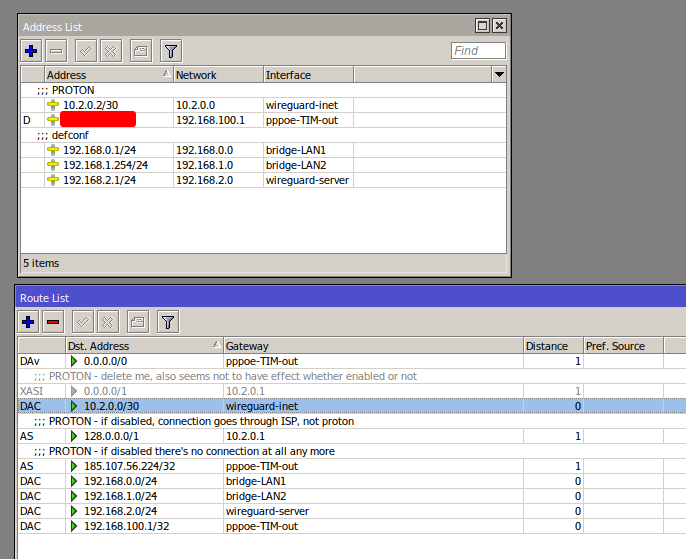Click pppoe-TIM-out interface in Address List
The width and height of the screenshot is (686, 559).
302,120
